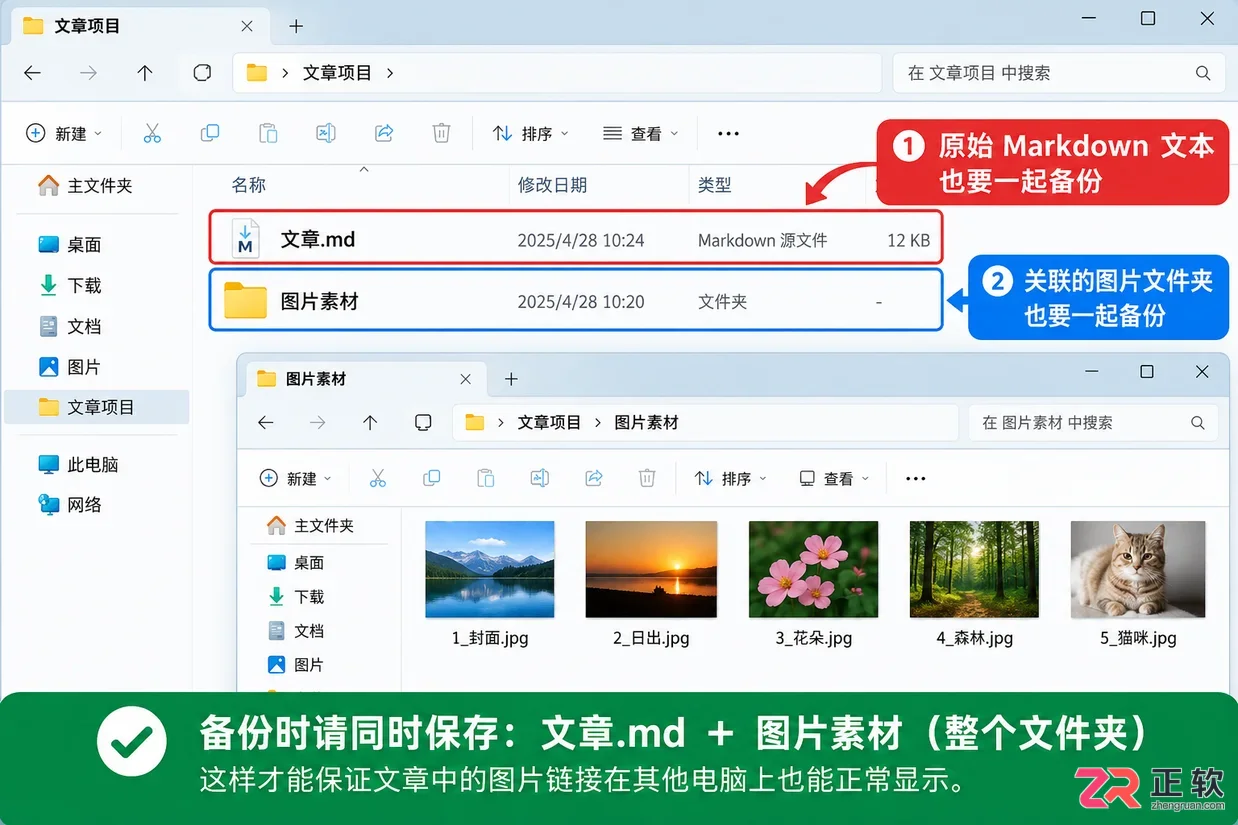This screenshot has height=825, width=1238.
Task: Select 5_猫咪.jpg cat thumbnail
Action: pyautogui.click(x=1138, y=569)
